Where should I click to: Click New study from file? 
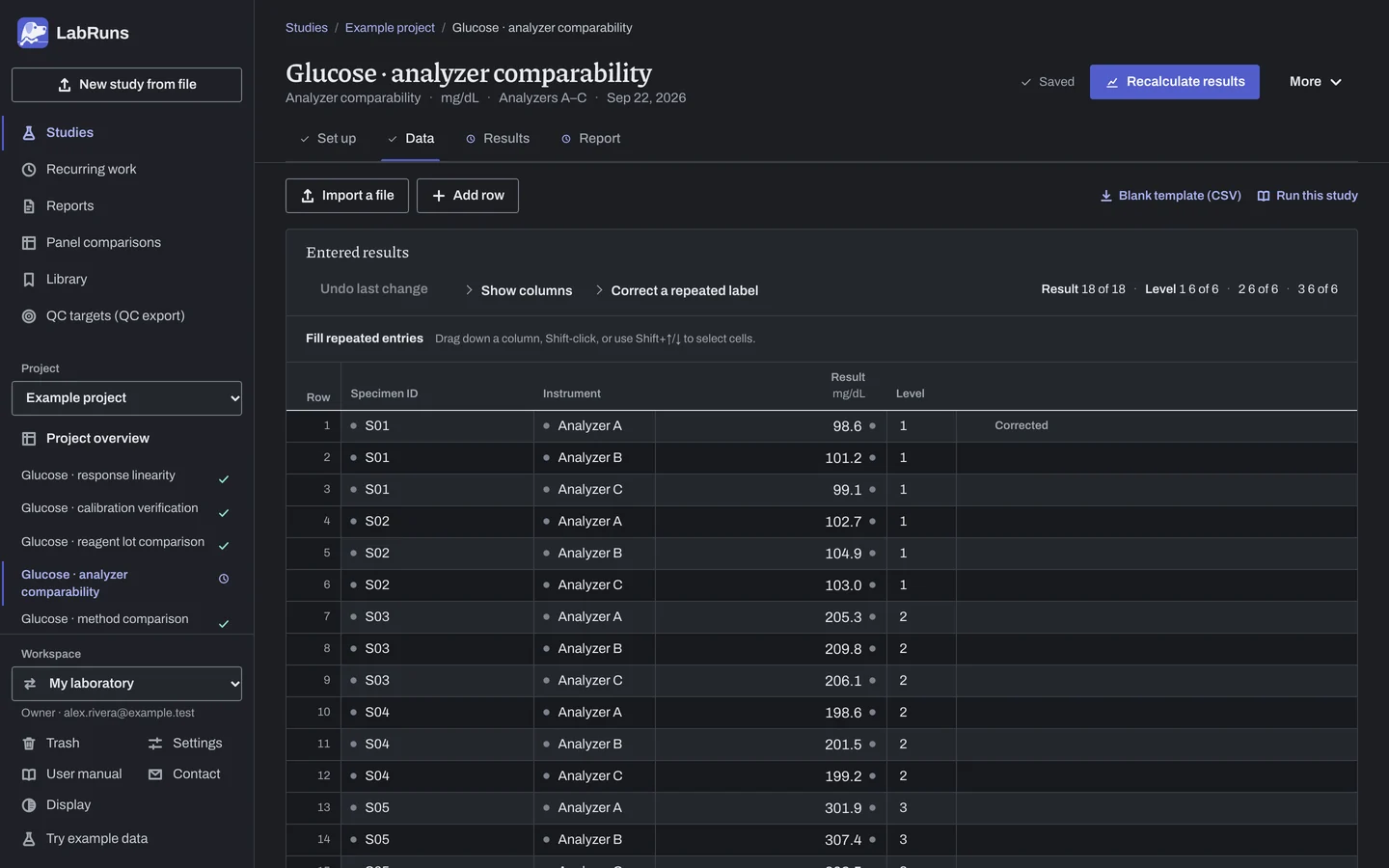126,85
